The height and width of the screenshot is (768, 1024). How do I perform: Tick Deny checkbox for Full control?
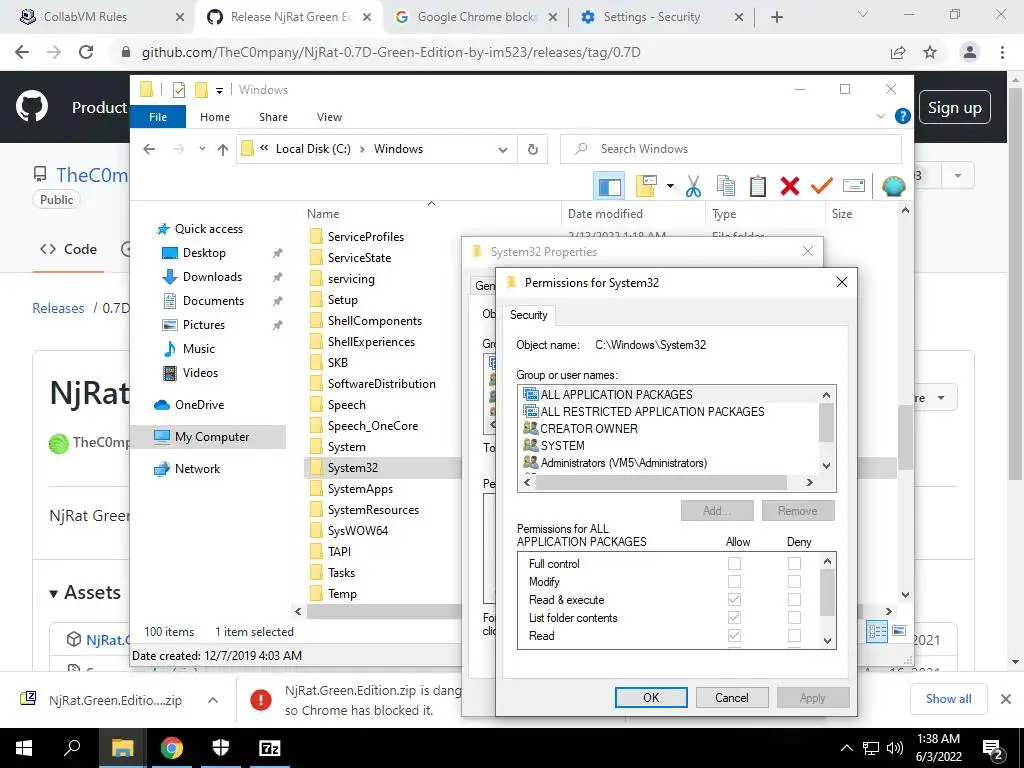pyautogui.click(x=794, y=564)
